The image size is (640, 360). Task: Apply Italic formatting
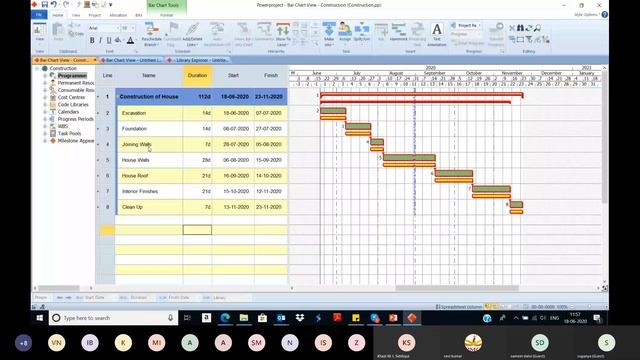point(100,40)
